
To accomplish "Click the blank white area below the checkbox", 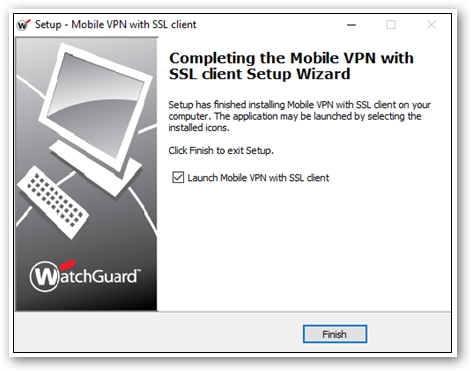I will point(303,247).
